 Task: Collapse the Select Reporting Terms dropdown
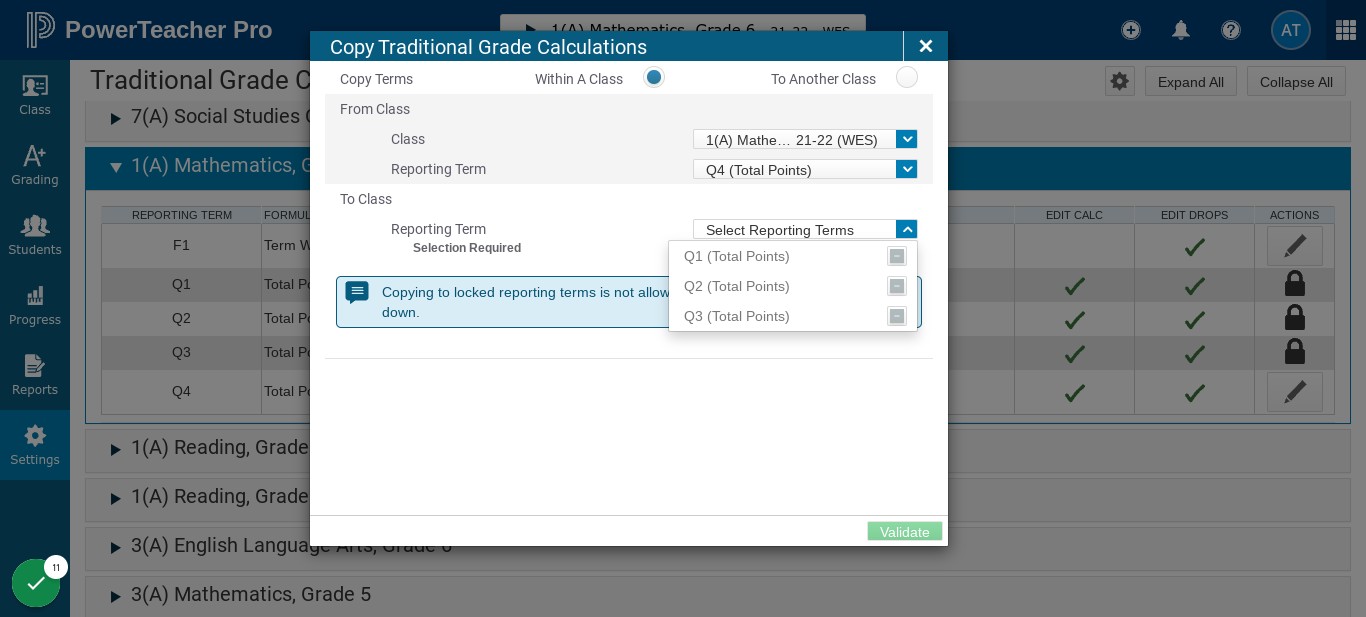[906, 229]
